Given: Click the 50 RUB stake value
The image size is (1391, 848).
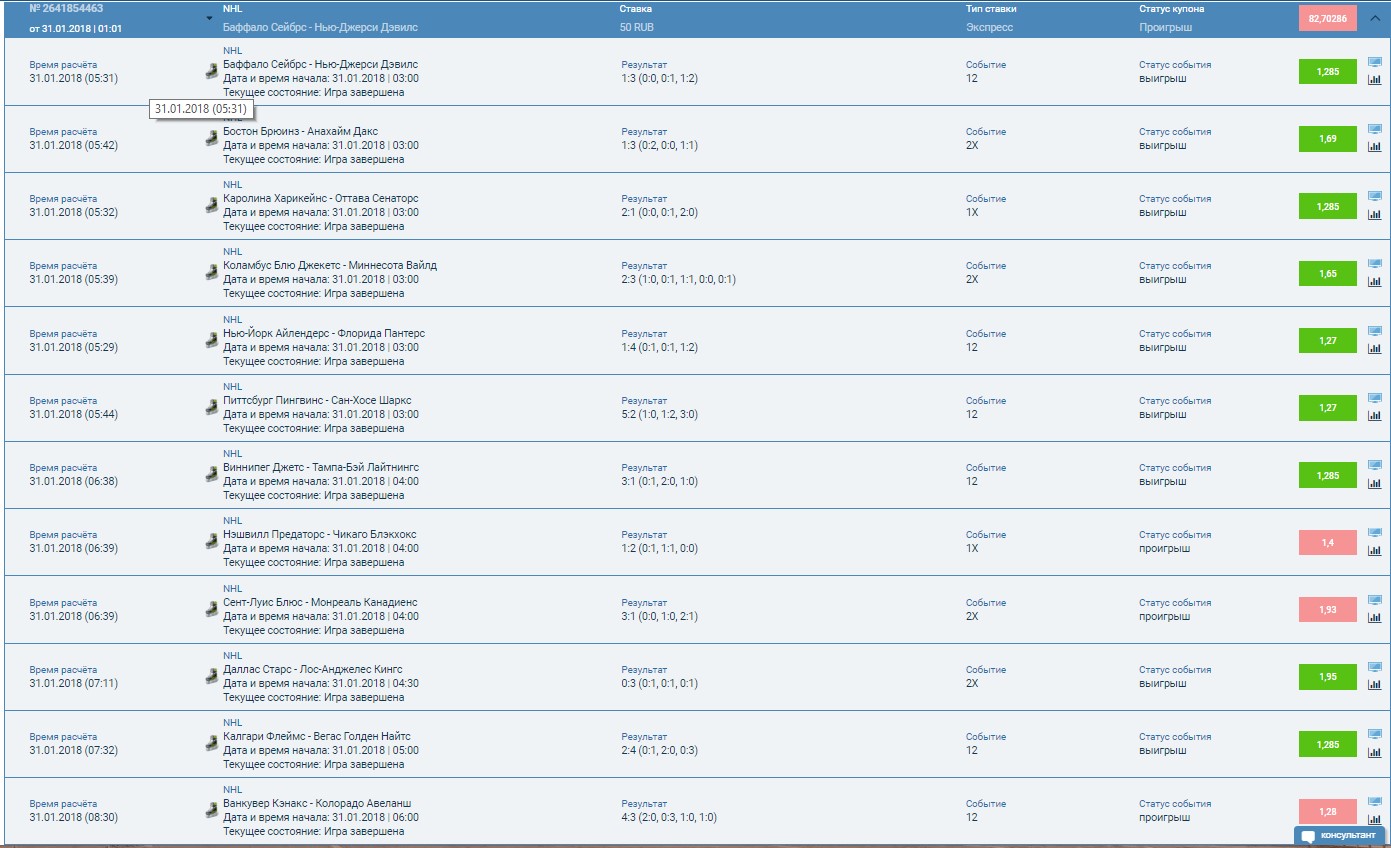Looking at the screenshot, I should pyautogui.click(x=637, y=28).
